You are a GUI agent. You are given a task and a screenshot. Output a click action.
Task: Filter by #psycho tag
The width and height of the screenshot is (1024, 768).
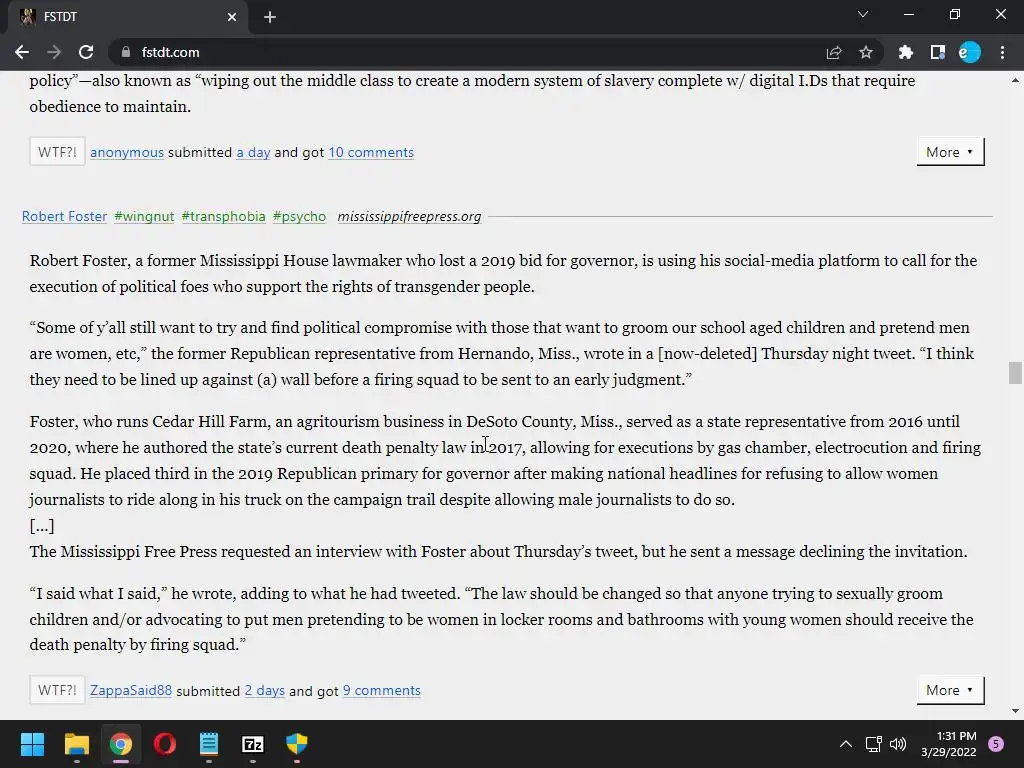pyautogui.click(x=299, y=216)
